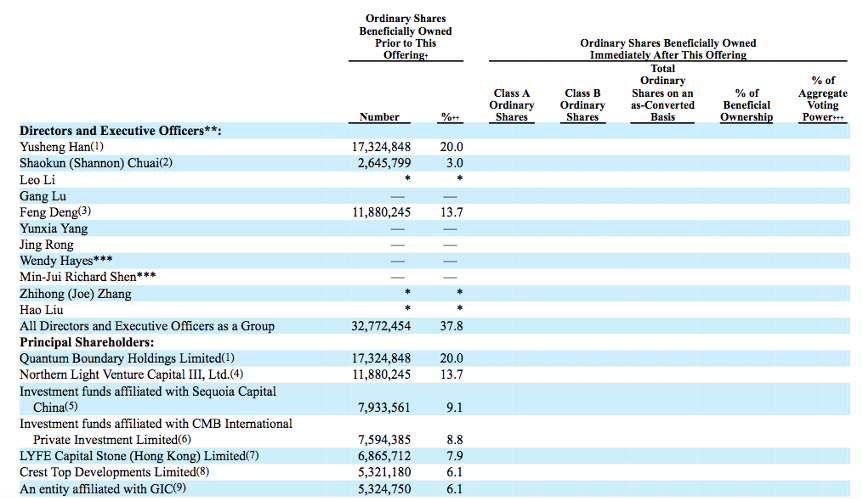Image resolution: width=862 pixels, height=499 pixels.
Task: Select the CMB International shares value 7,594,385
Action: (379, 440)
